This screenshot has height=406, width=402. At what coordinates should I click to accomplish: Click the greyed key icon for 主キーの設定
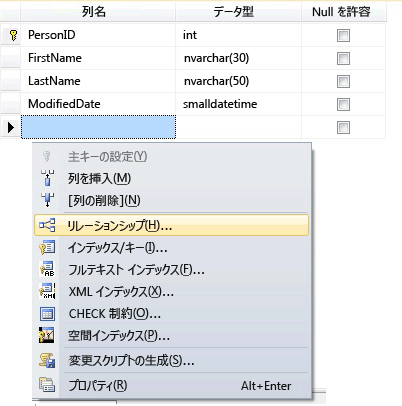(x=47, y=156)
